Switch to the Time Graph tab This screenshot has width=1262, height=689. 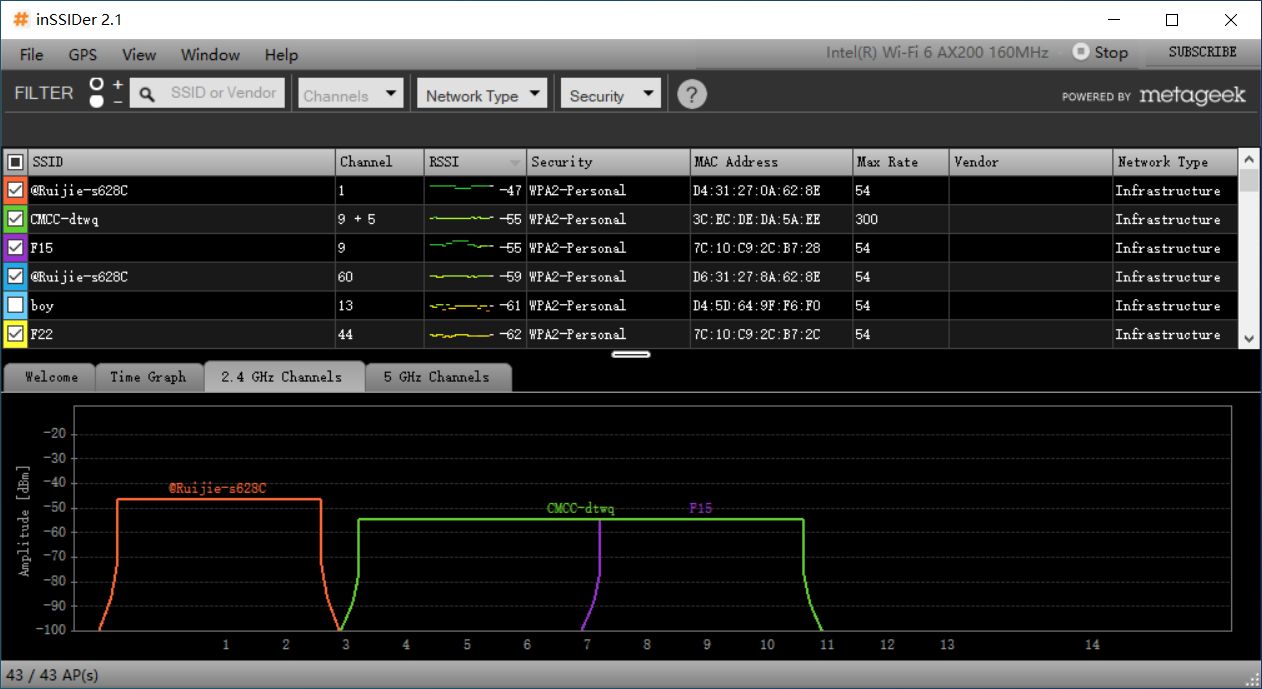click(x=148, y=377)
